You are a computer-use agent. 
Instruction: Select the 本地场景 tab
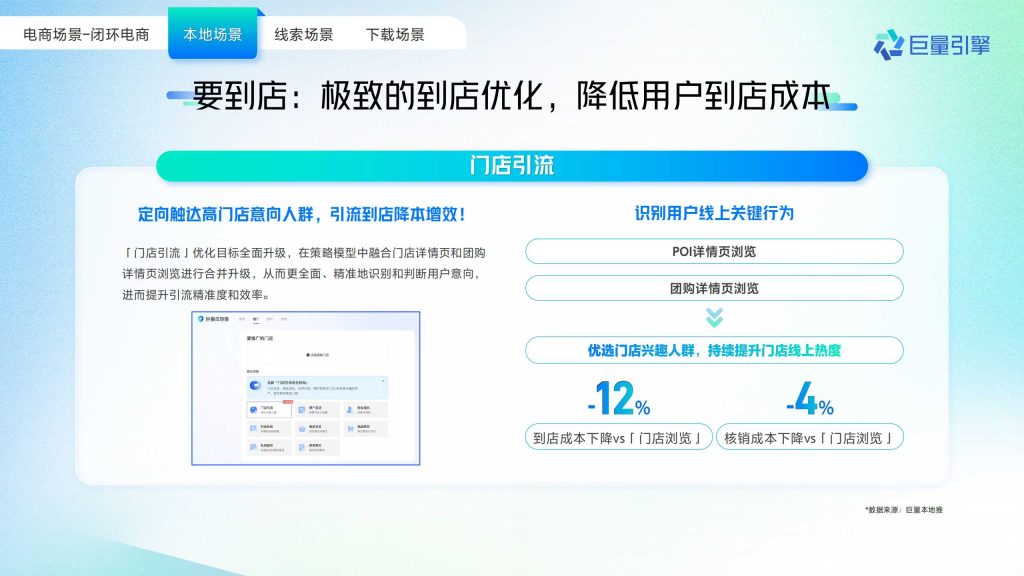tap(213, 34)
